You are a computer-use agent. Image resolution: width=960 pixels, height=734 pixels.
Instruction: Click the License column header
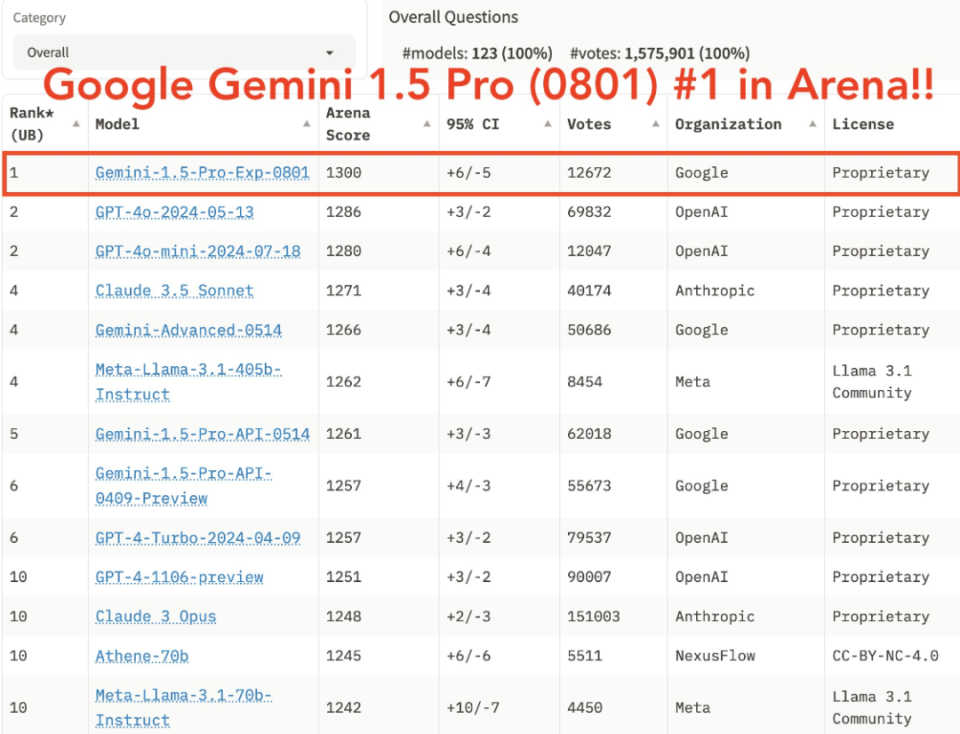coord(862,124)
